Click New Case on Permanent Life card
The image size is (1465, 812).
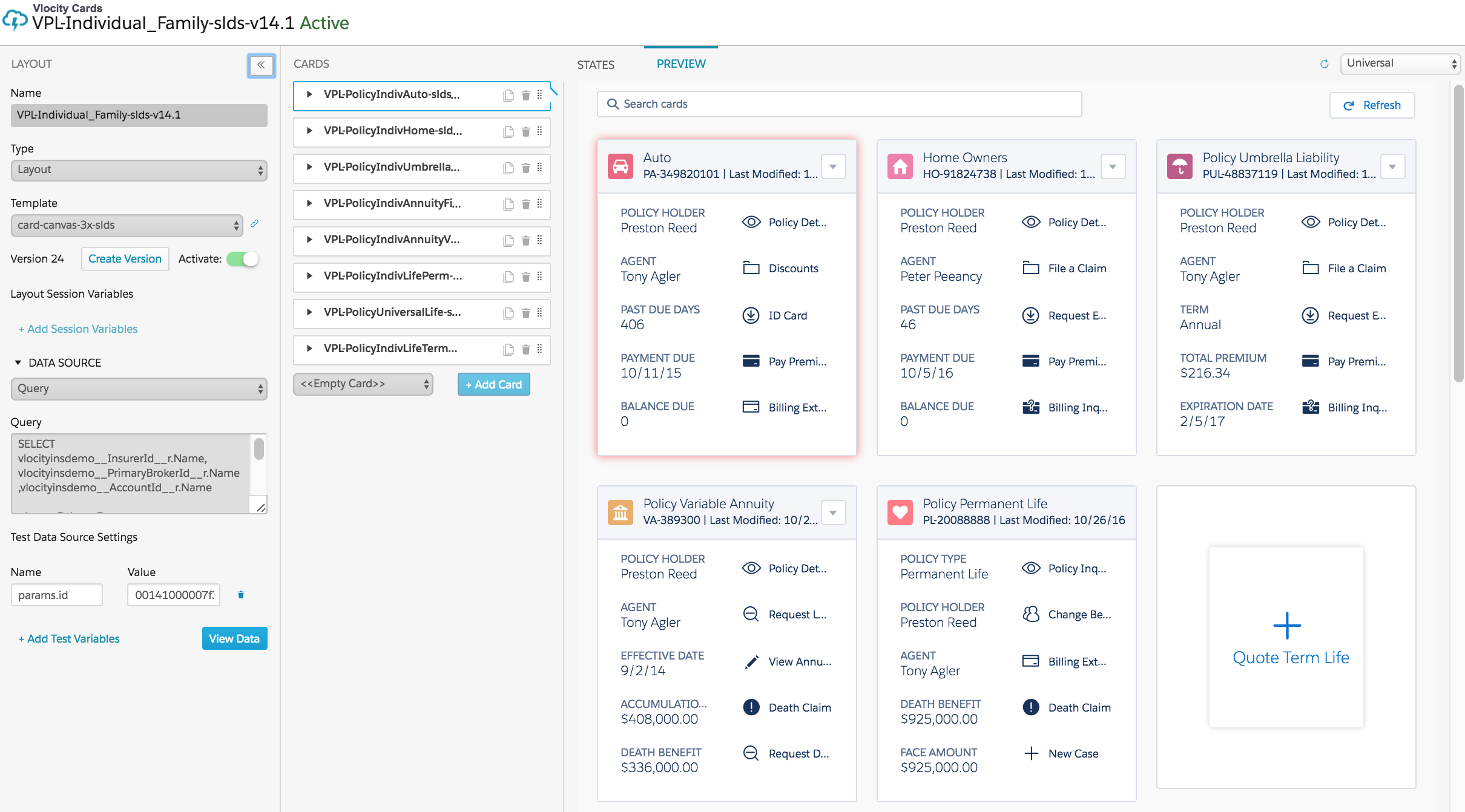1061,753
